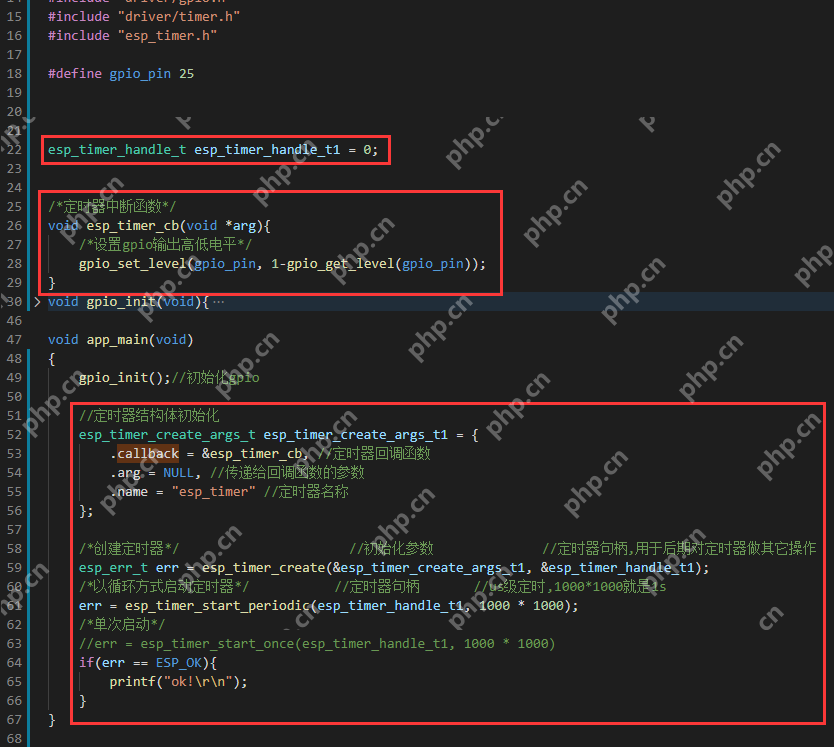Click the printf call inside the if block
This screenshot has height=747, width=834.
132,682
